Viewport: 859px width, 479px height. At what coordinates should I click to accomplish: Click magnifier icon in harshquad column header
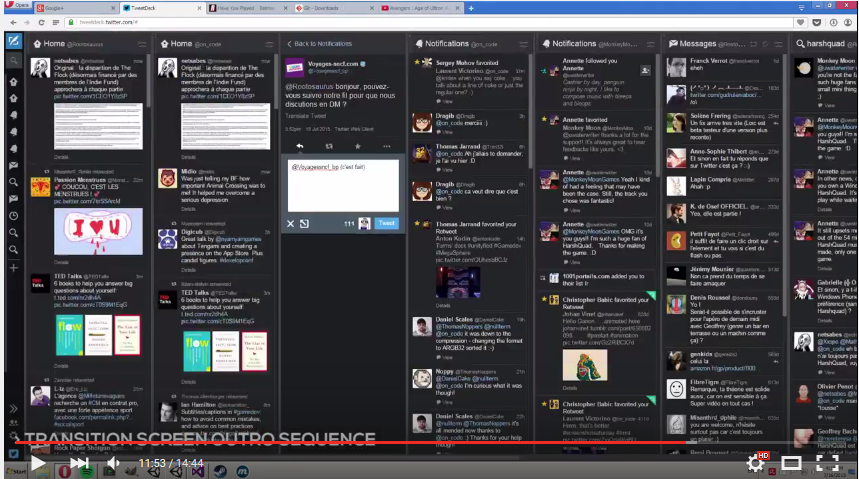tap(800, 44)
